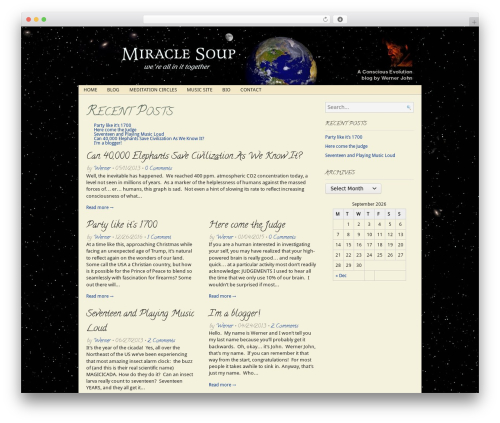Click author Werner on I'm a blogger! post
Viewport: 500px width, 423px height.
(225, 326)
